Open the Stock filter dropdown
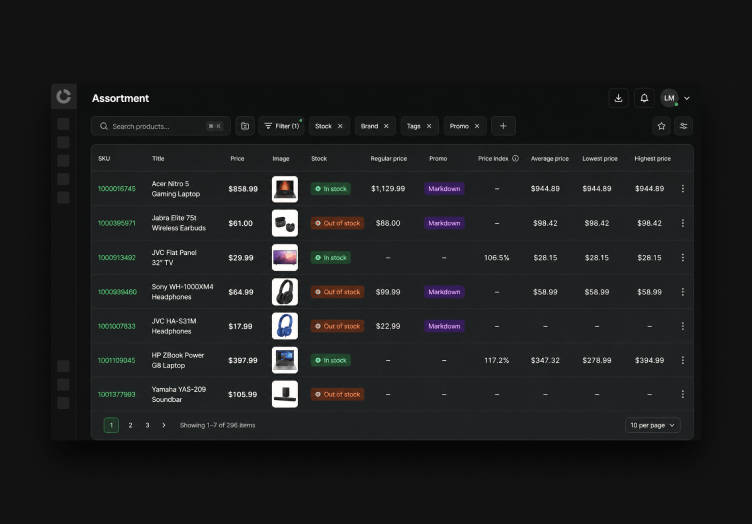752x524 pixels. click(x=323, y=126)
